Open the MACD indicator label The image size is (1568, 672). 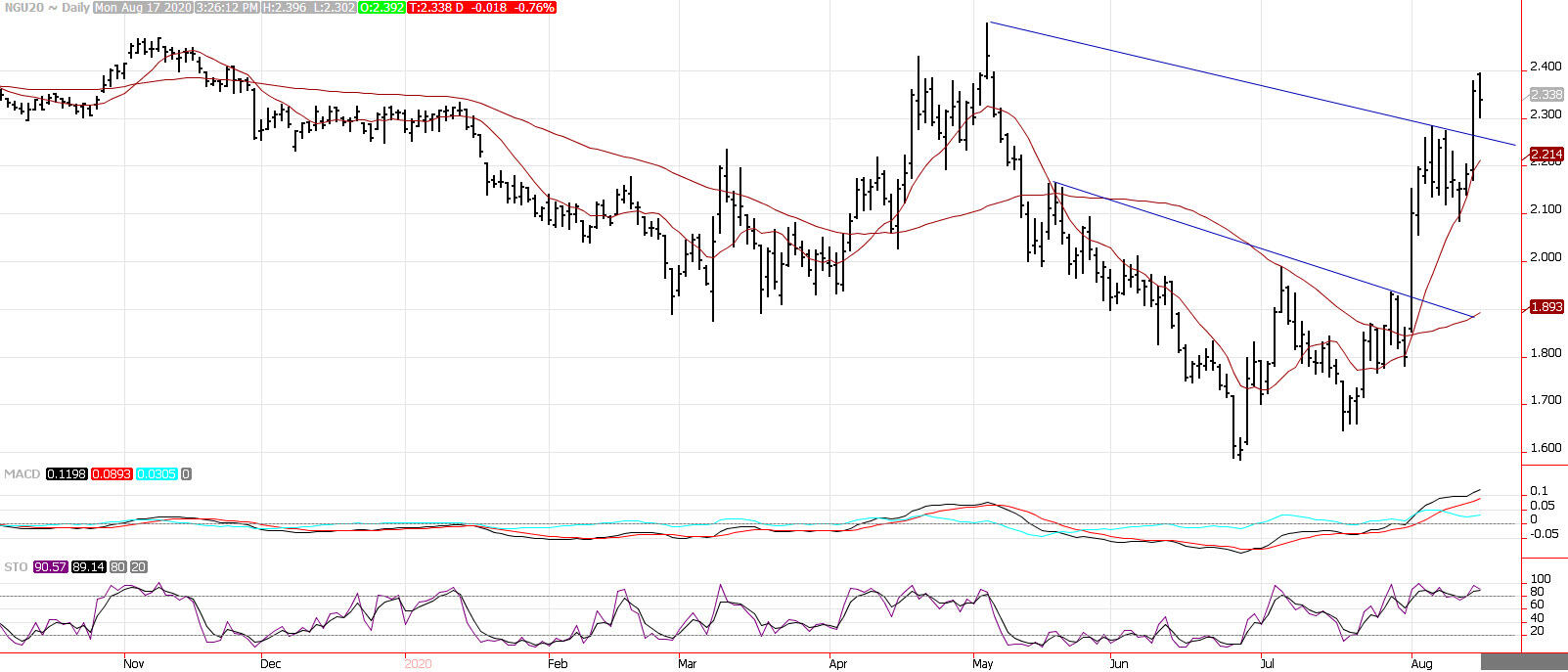(x=22, y=474)
